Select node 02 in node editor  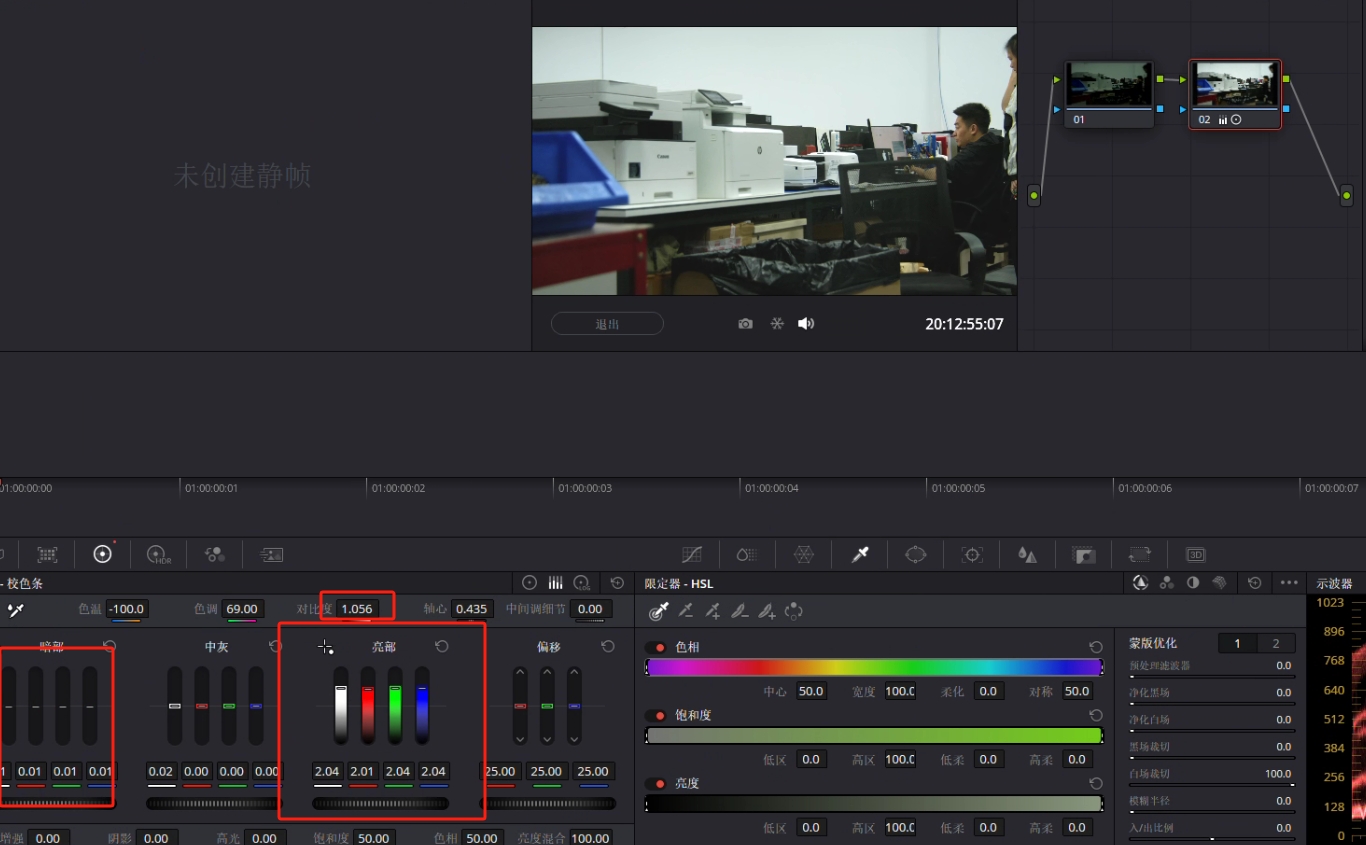1235,94
